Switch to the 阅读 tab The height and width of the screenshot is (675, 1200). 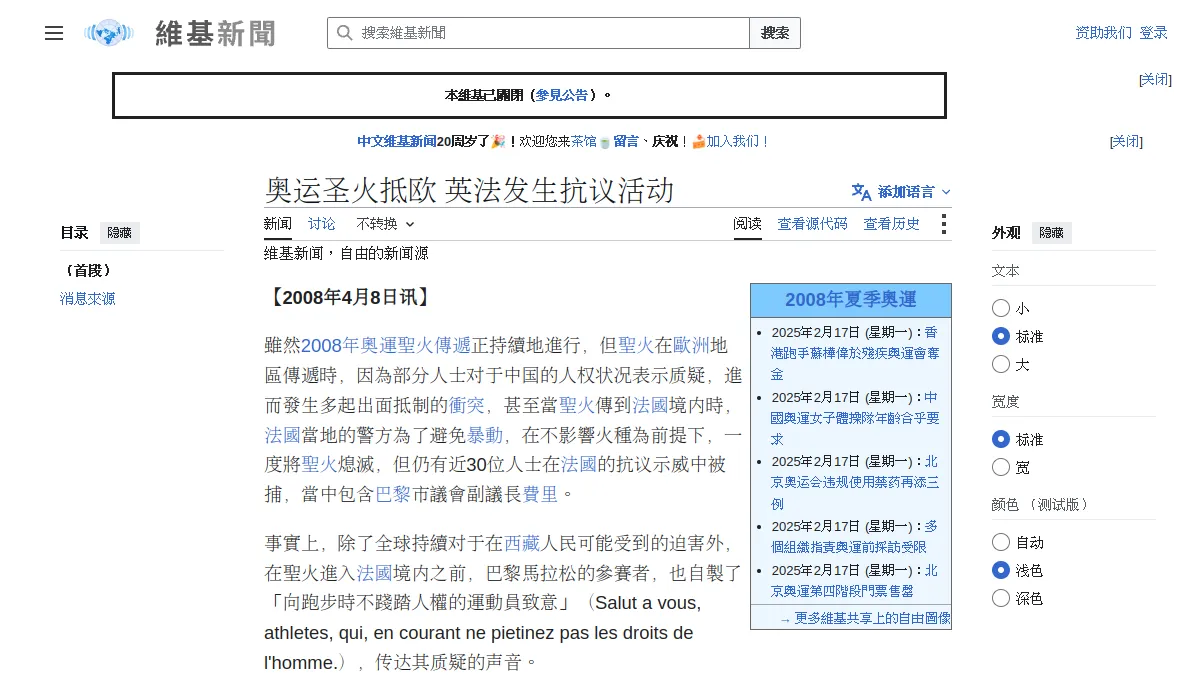point(747,224)
